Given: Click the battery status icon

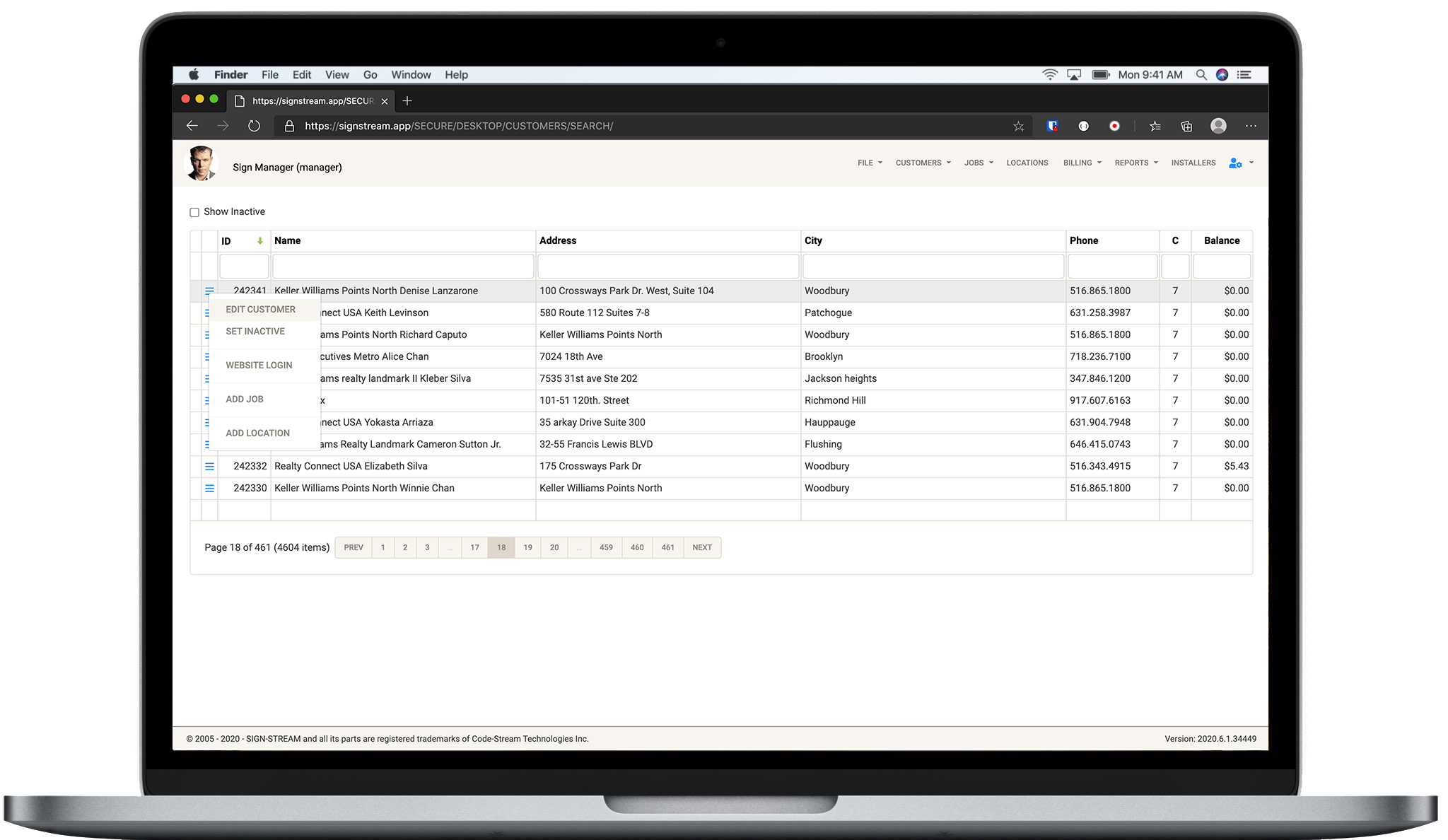Looking at the screenshot, I should click(1101, 75).
